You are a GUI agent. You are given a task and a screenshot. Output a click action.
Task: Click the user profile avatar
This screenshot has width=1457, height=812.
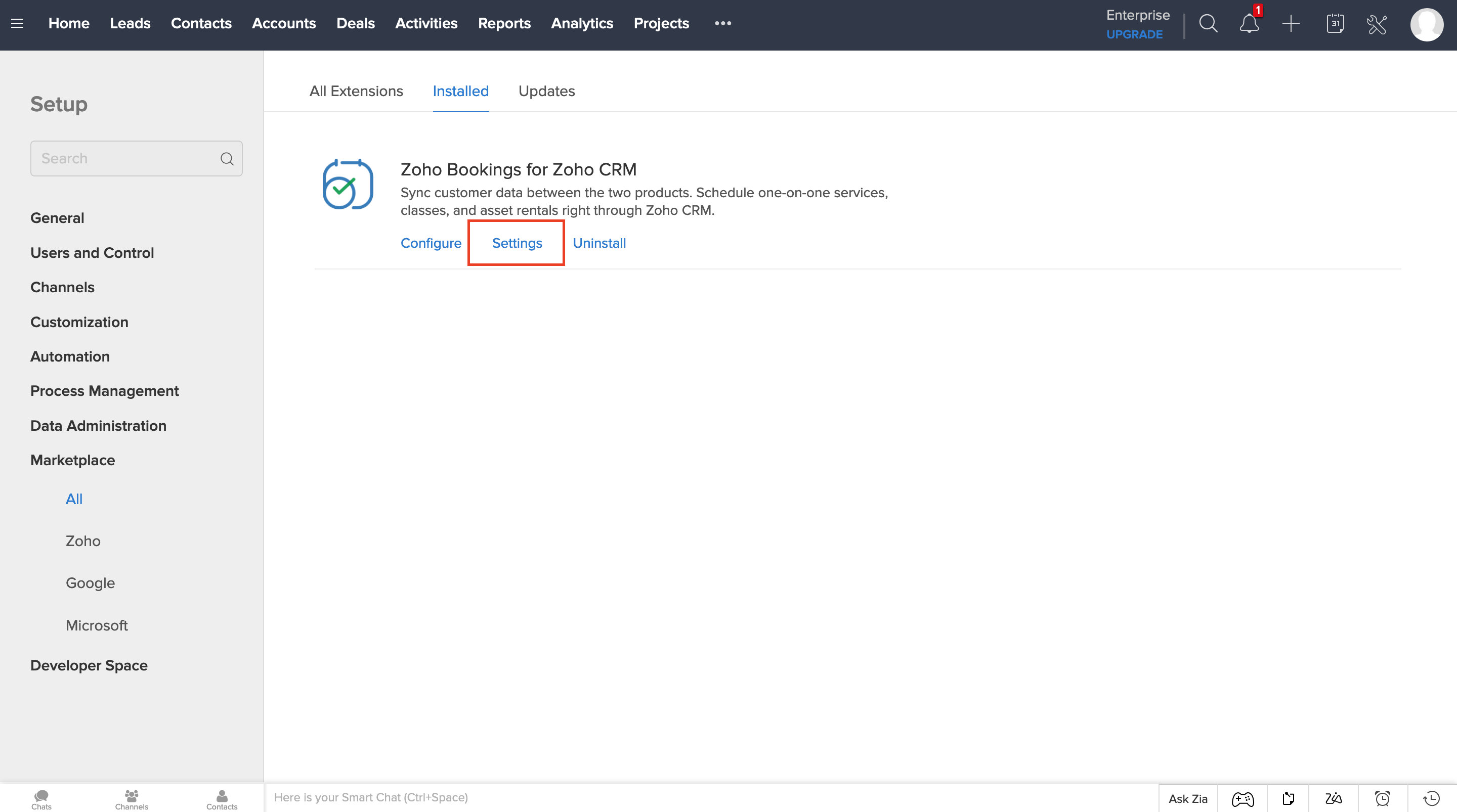1427,24
